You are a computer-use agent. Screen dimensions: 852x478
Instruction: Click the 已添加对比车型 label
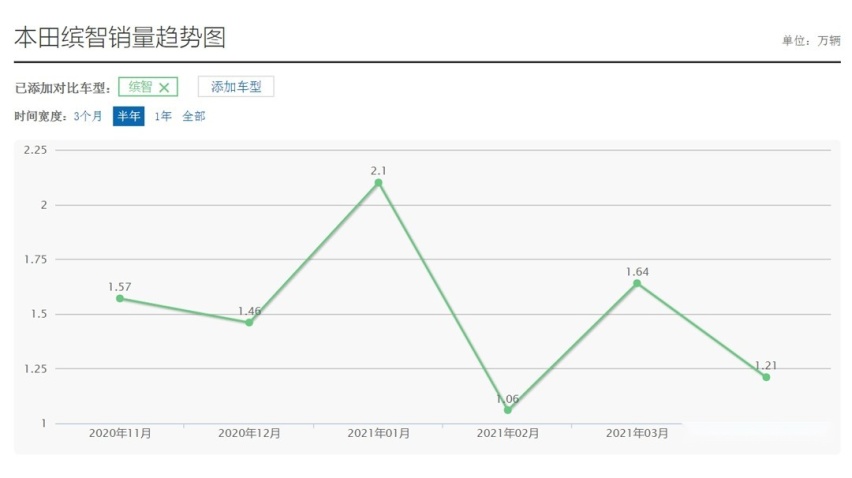(x=62, y=88)
